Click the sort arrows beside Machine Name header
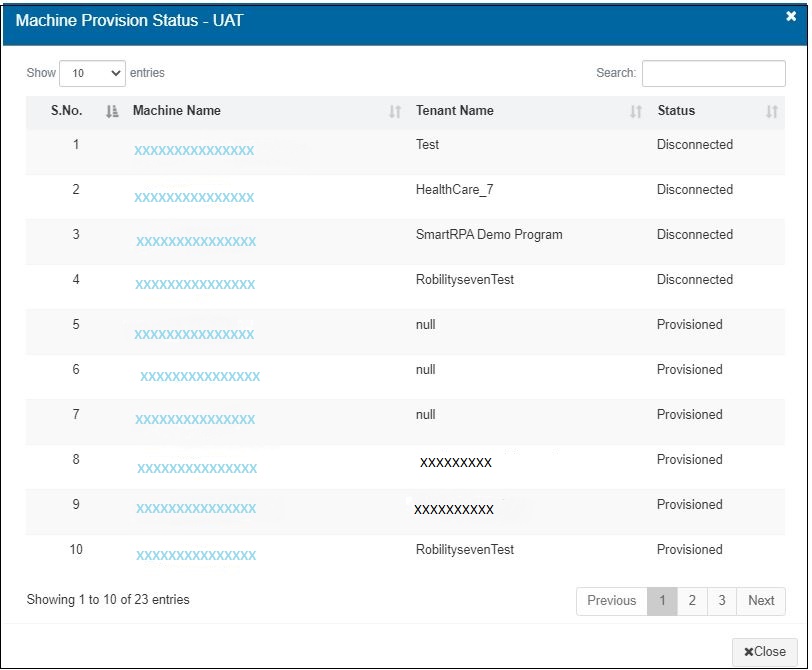Screen dimensions: 812x670 [395, 112]
